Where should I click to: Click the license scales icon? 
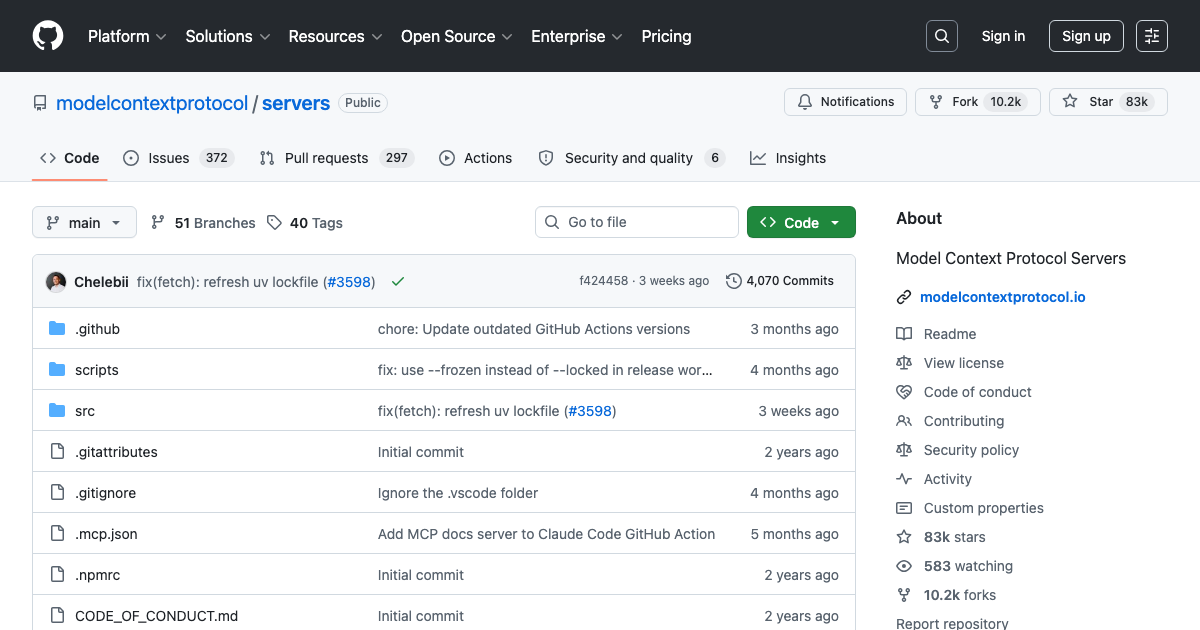pyautogui.click(x=904, y=362)
